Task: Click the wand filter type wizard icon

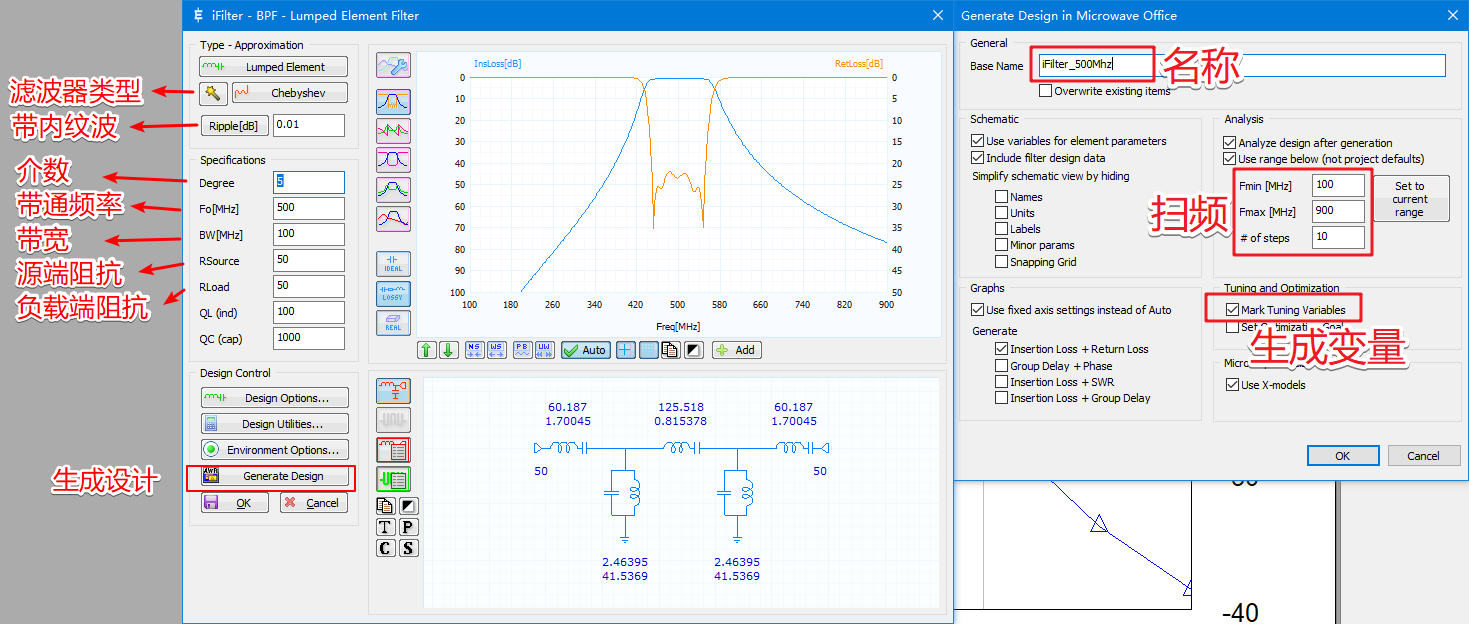Action: pos(213,93)
